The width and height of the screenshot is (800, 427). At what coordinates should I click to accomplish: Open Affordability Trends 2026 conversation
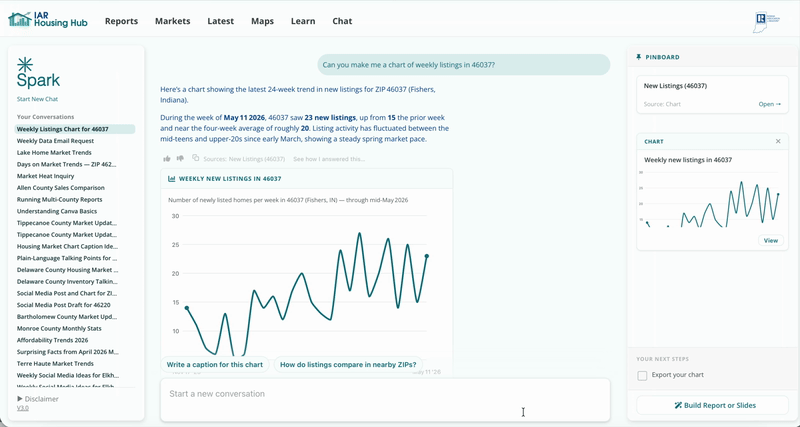click(x=53, y=340)
